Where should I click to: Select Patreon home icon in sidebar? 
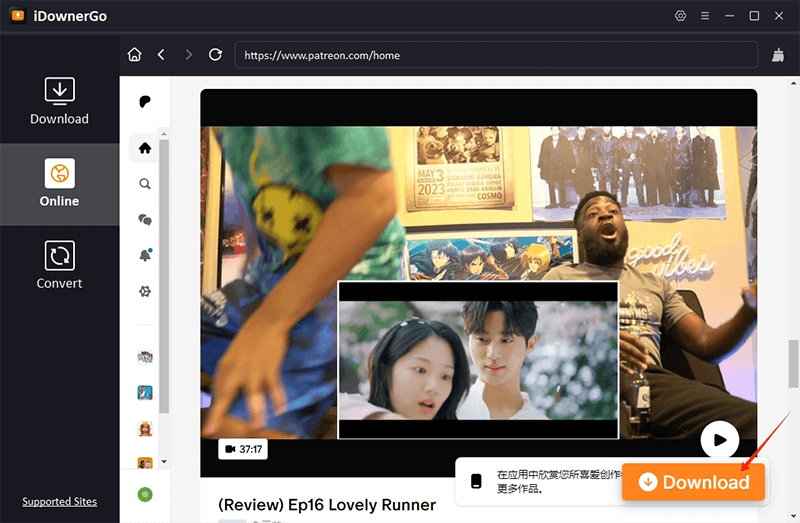point(145,148)
